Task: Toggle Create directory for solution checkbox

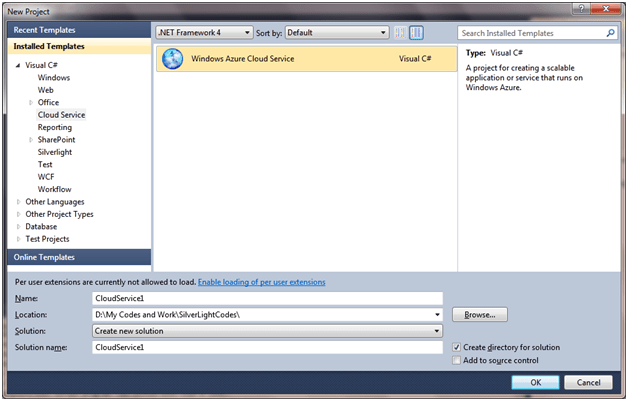Action: coord(457,347)
